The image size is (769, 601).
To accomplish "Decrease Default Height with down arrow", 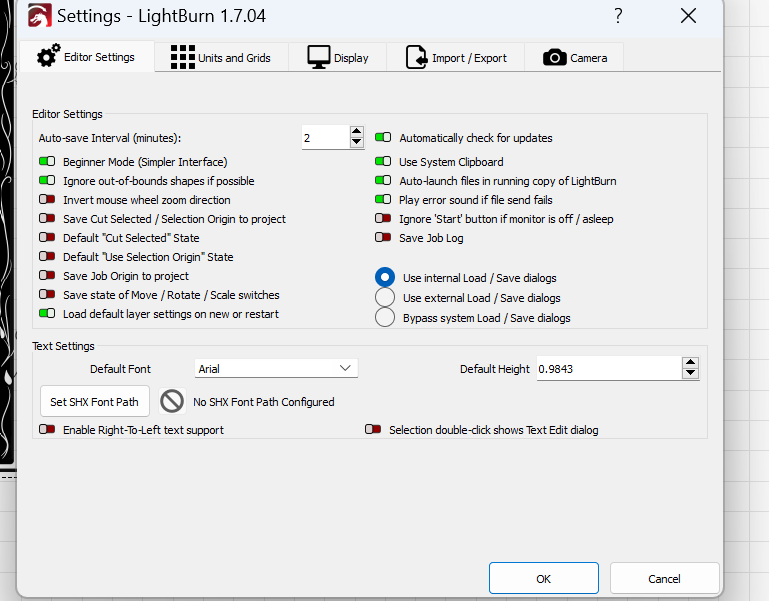I will pyautogui.click(x=691, y=373).
